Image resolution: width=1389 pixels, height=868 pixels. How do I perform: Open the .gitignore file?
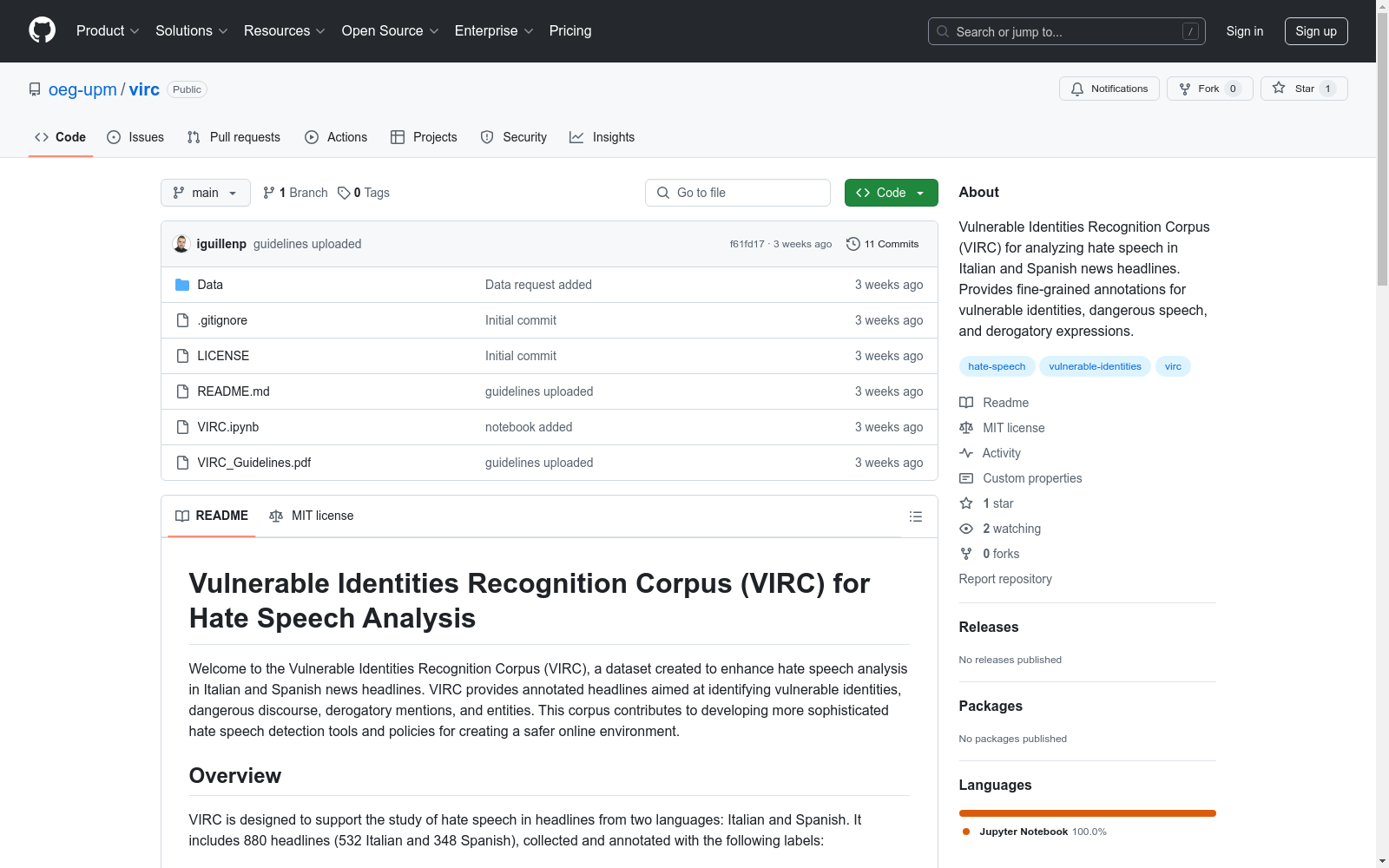tap(222, 320)
